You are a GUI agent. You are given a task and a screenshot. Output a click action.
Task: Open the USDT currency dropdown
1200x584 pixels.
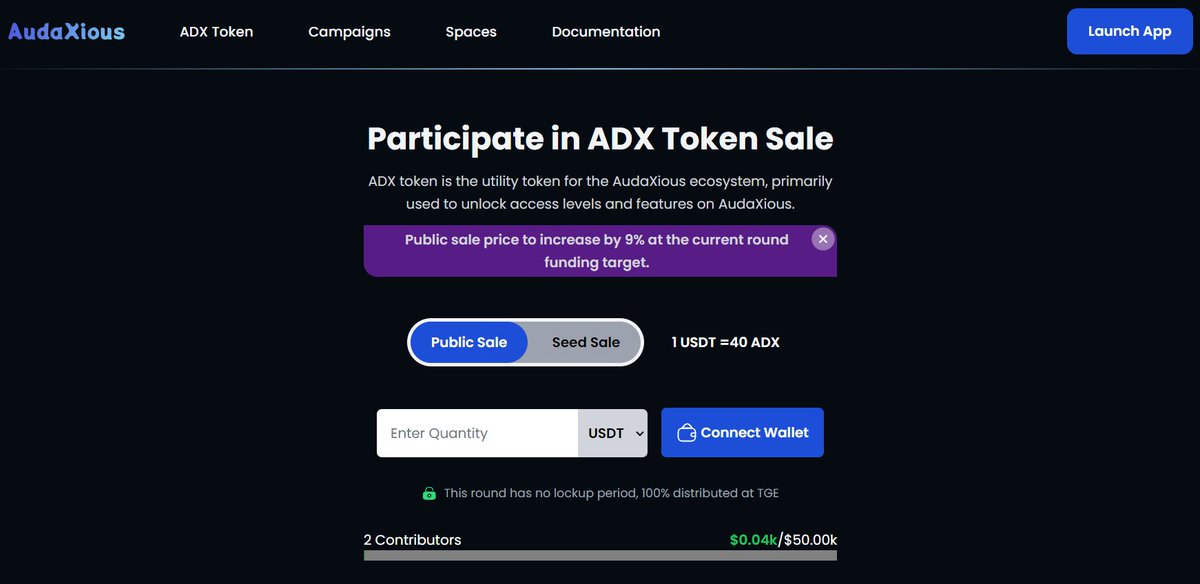click(612, 433)
